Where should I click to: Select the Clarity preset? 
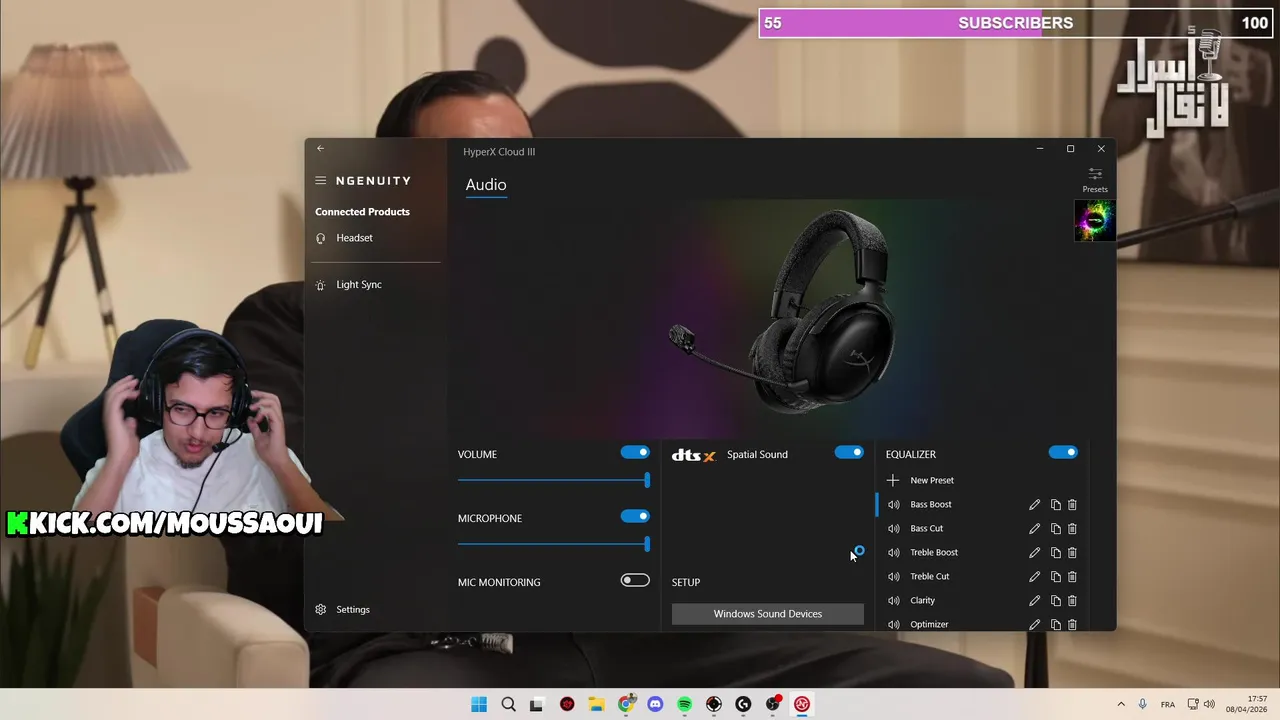(923, 600)
